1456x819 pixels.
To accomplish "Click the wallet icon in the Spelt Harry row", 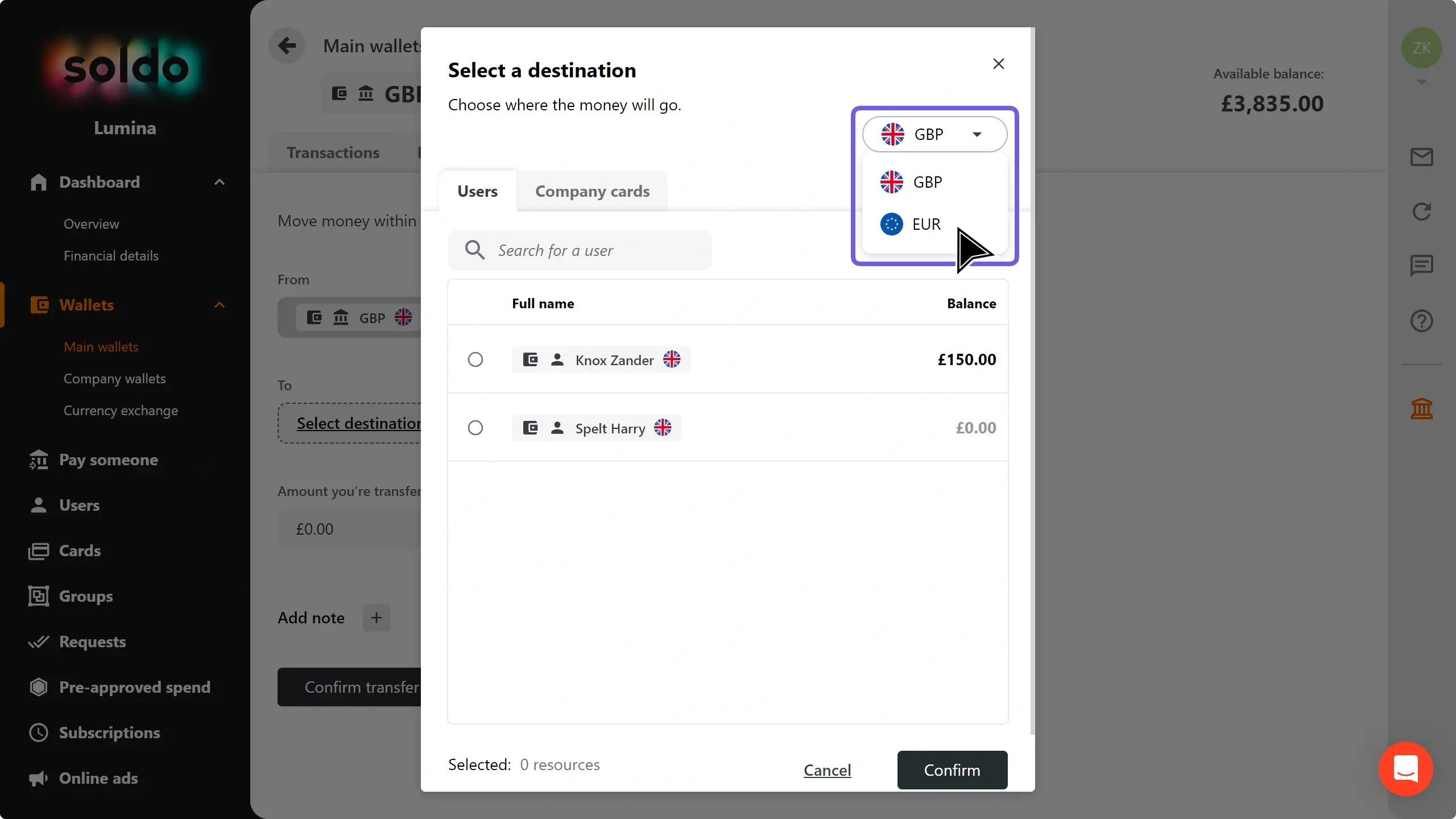I will click(530, 428).
